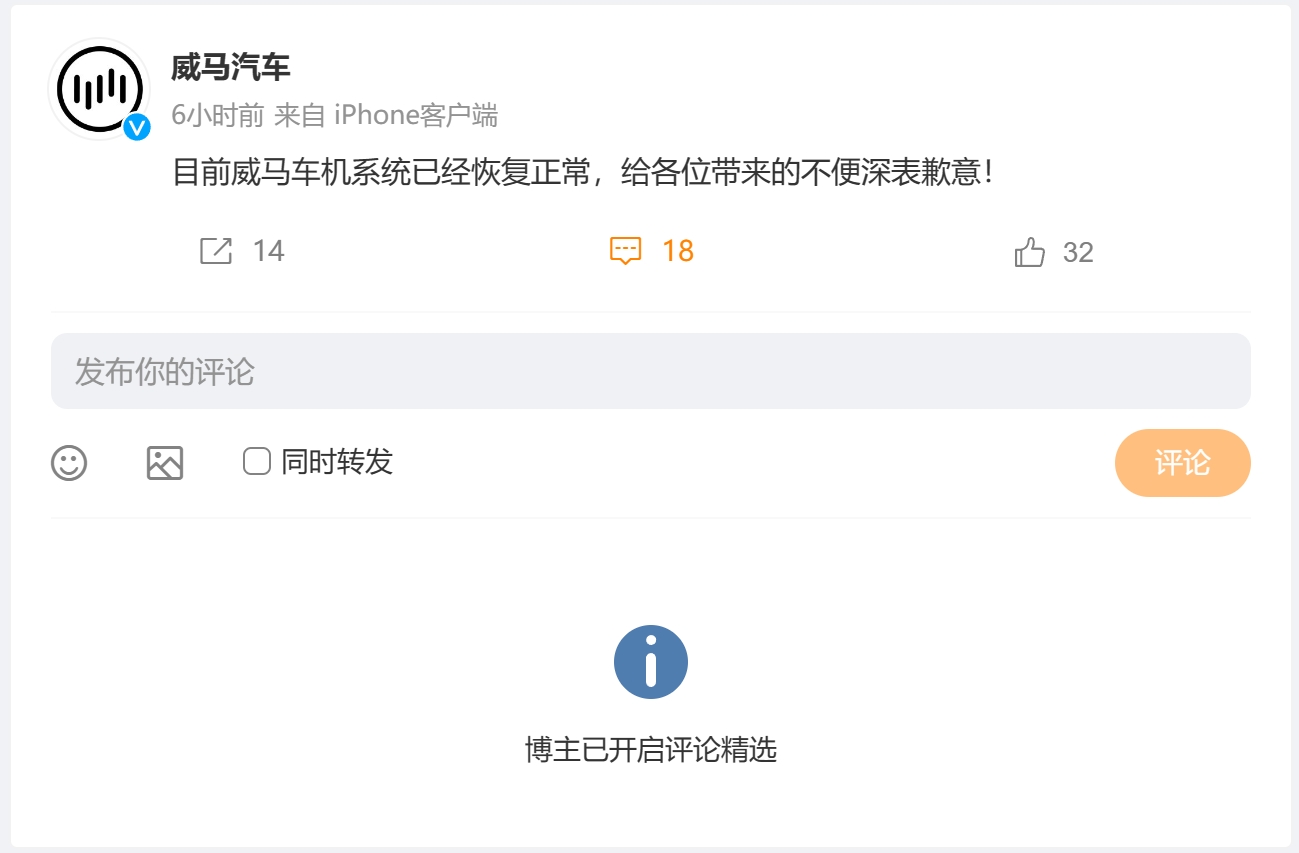Screen dimensions: 1299x853
Task: Focus the 发布你的评论 comment input
Action: click(x=650, y=371)
